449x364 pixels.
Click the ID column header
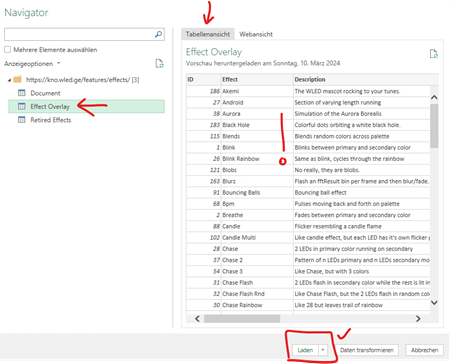pyautogui.click(x=203, y=79)
